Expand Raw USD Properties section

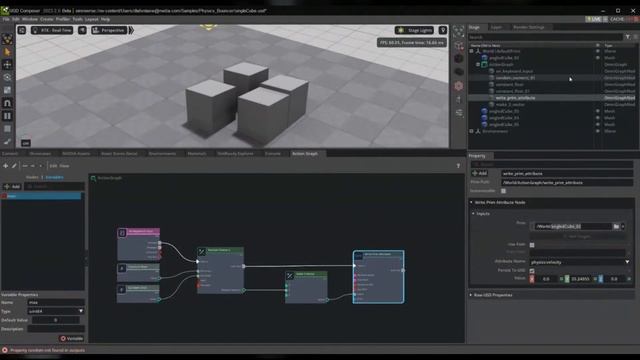point(471,295)
